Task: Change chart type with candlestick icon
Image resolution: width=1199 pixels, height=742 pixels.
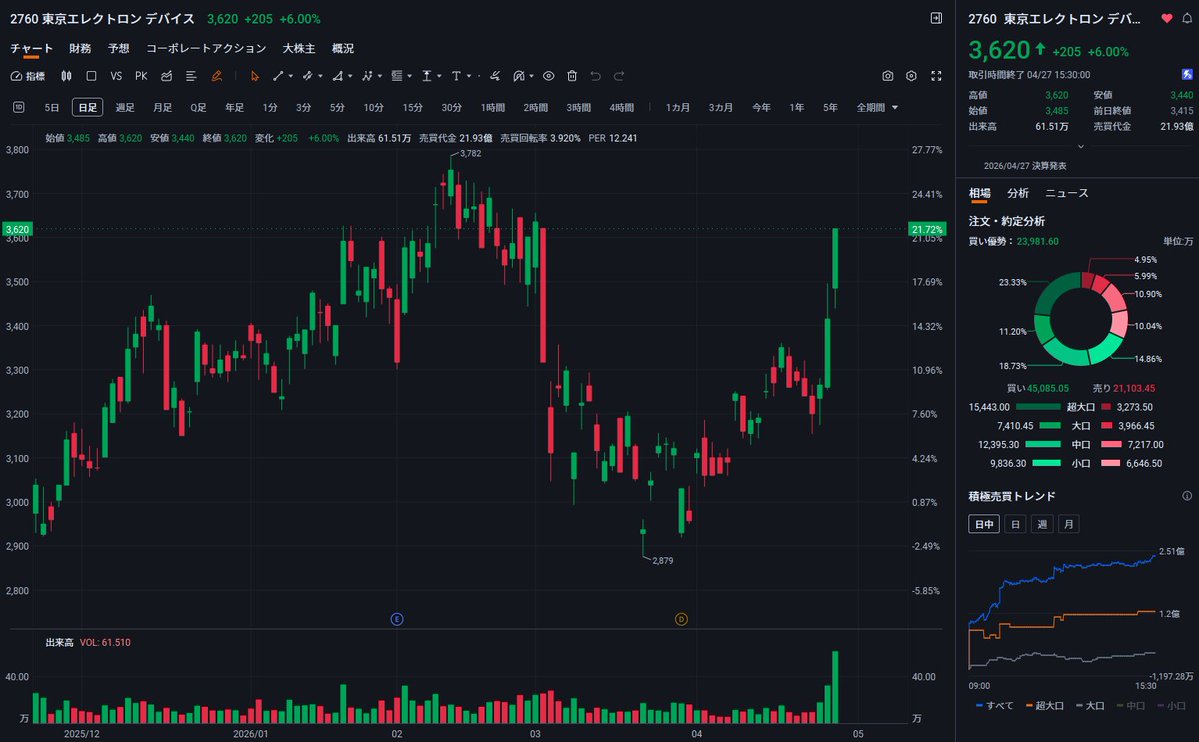Action: point(67,76)
